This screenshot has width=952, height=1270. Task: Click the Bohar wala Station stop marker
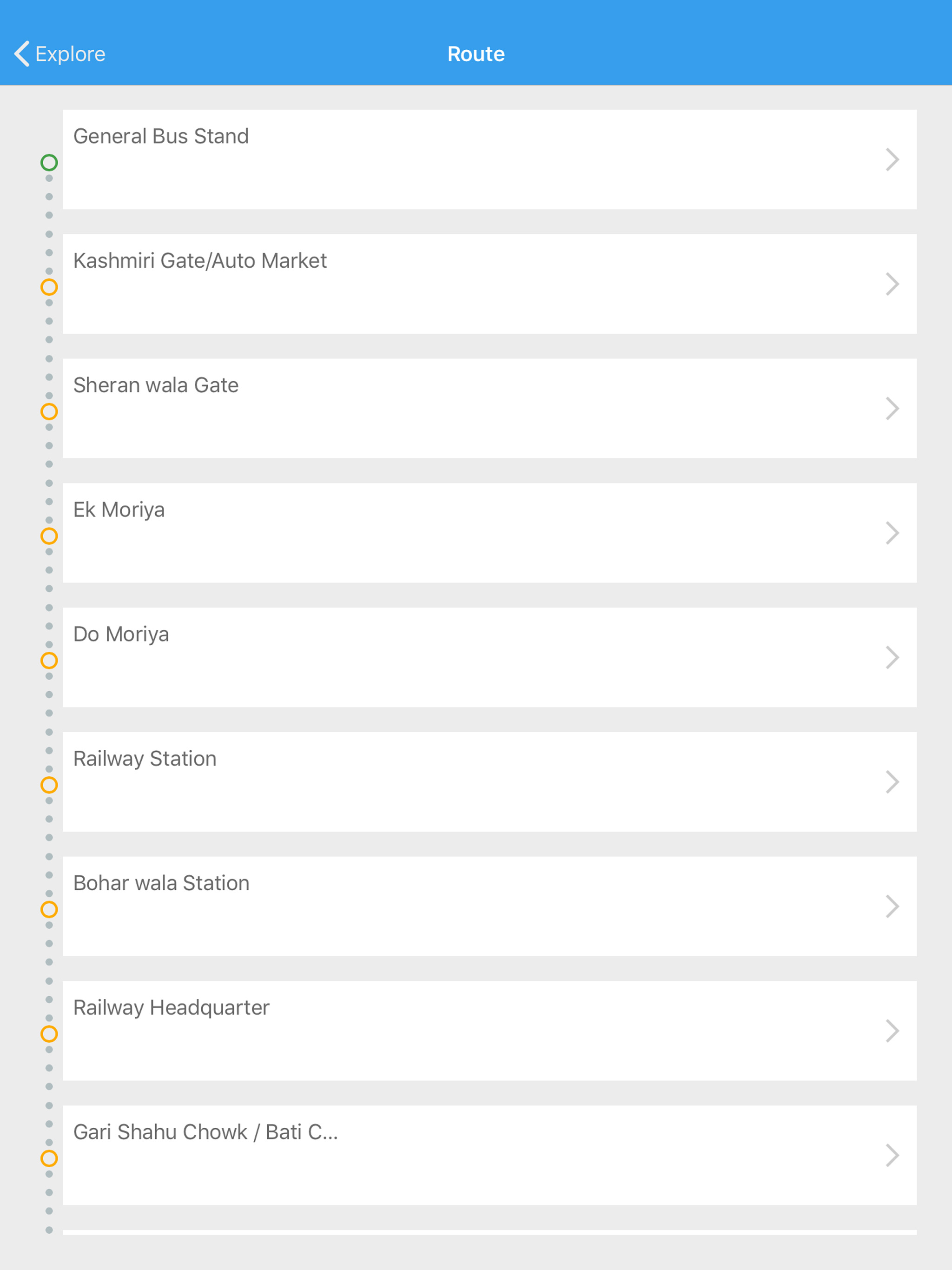(49, 909)
